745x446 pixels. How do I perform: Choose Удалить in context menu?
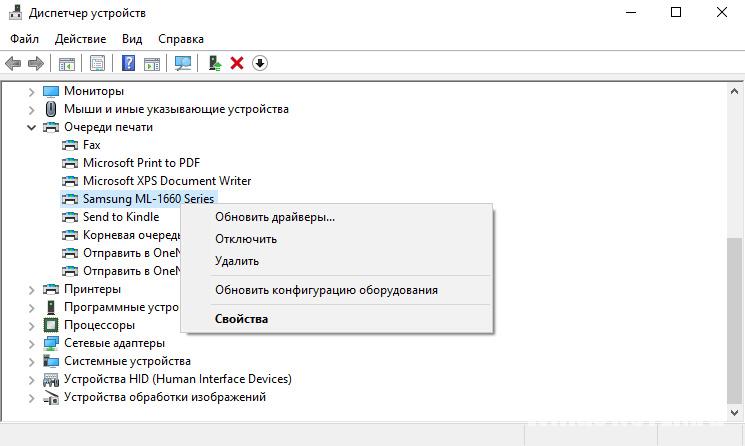coord(337,261)
